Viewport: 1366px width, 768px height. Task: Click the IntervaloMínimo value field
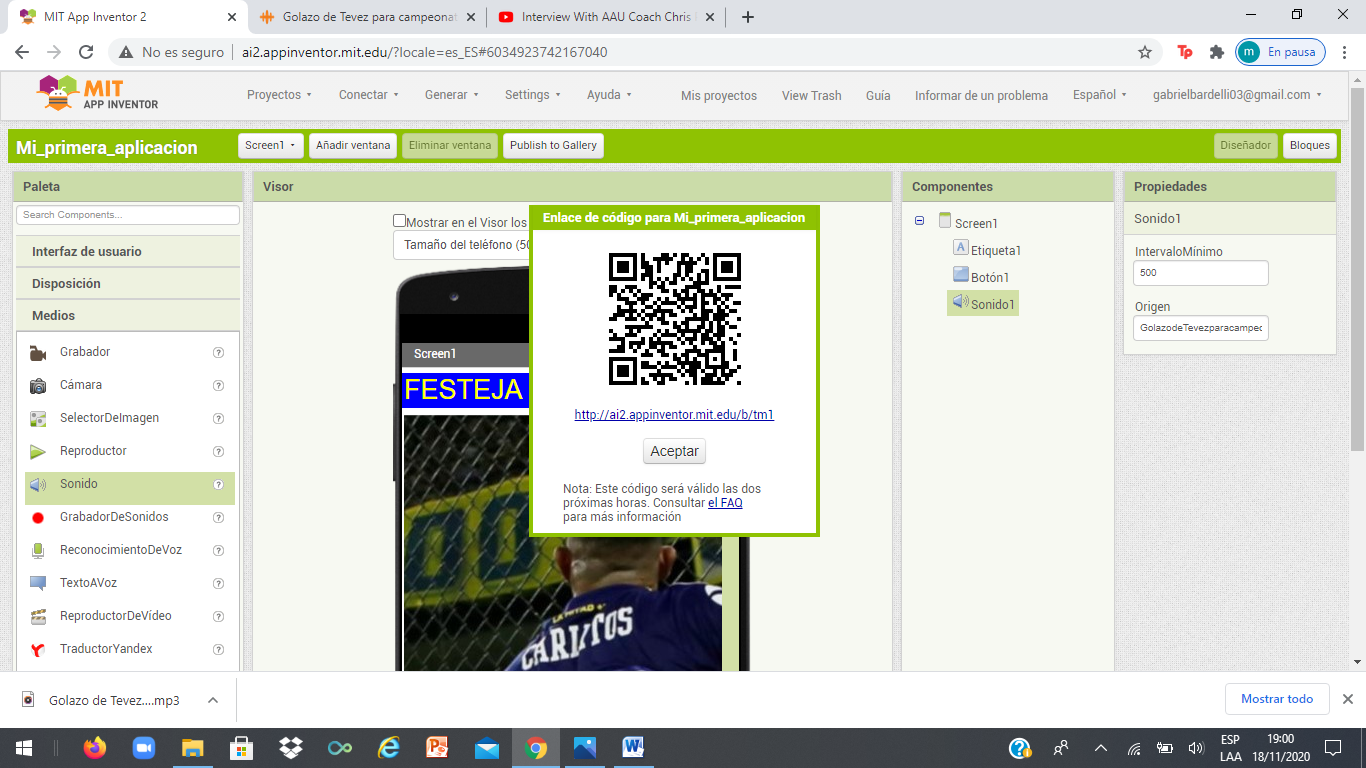pyautogui.click(x=1201, y=273)
